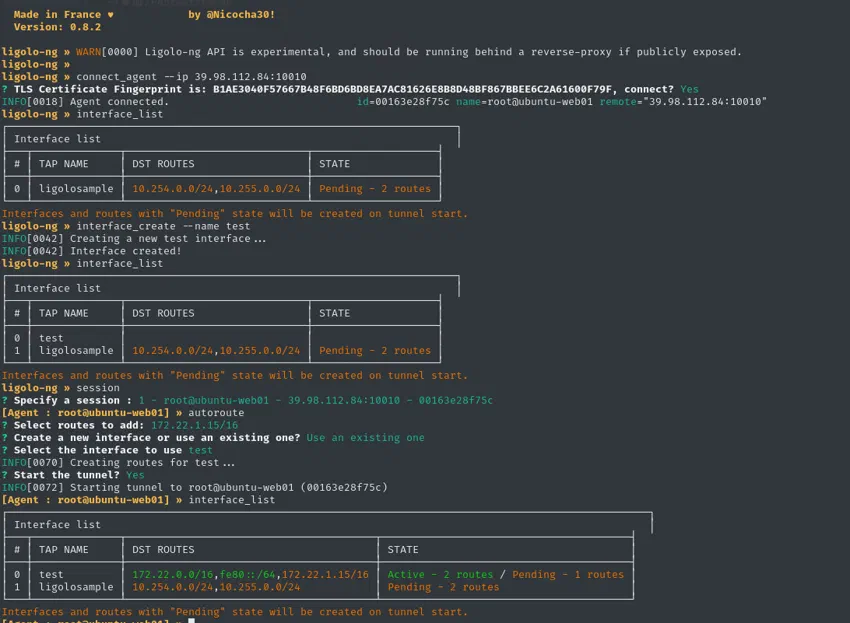Click the Active - 2 routes state text
Screen dimensions: 850x623
click(x=440, y=575)
